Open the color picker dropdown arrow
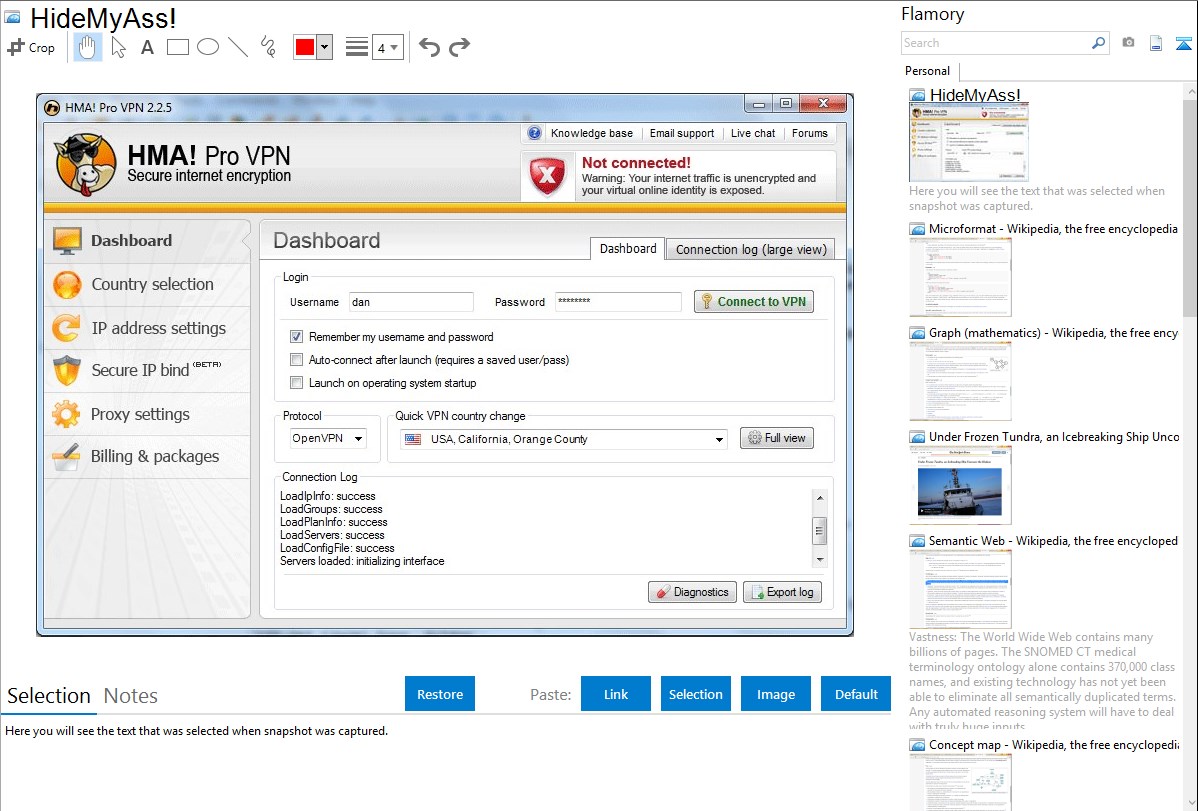The height and width of the screenshot is (811, 1198). [x=325, y=47]
